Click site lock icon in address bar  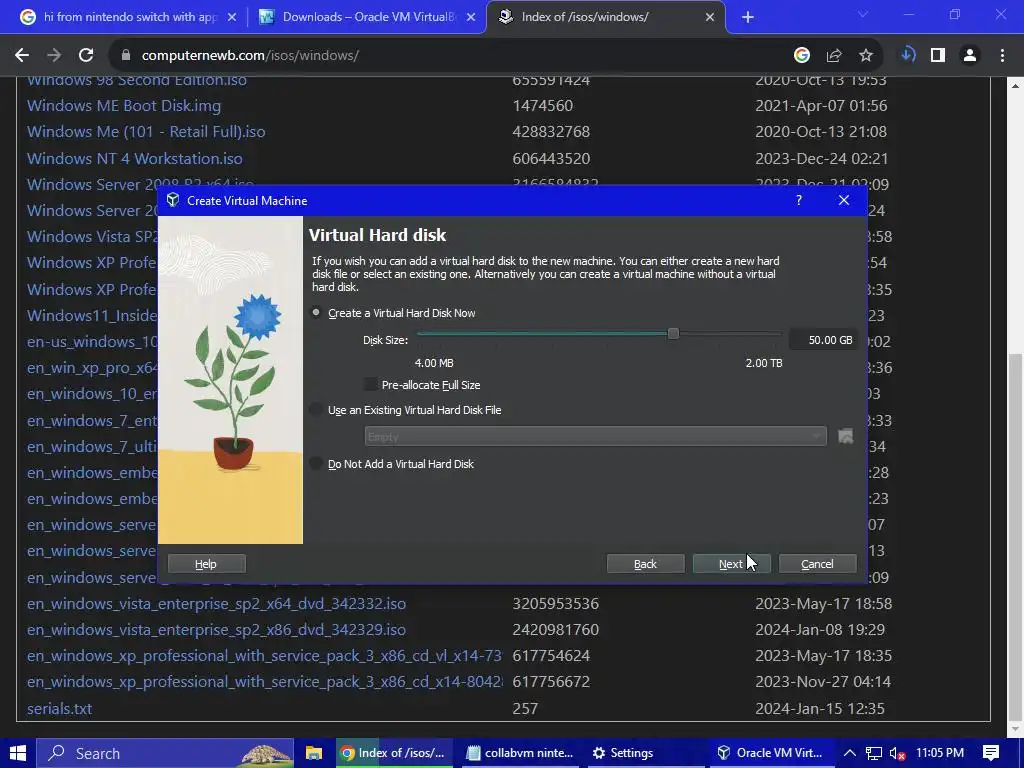pyautogui.click(x=126, y=56)
